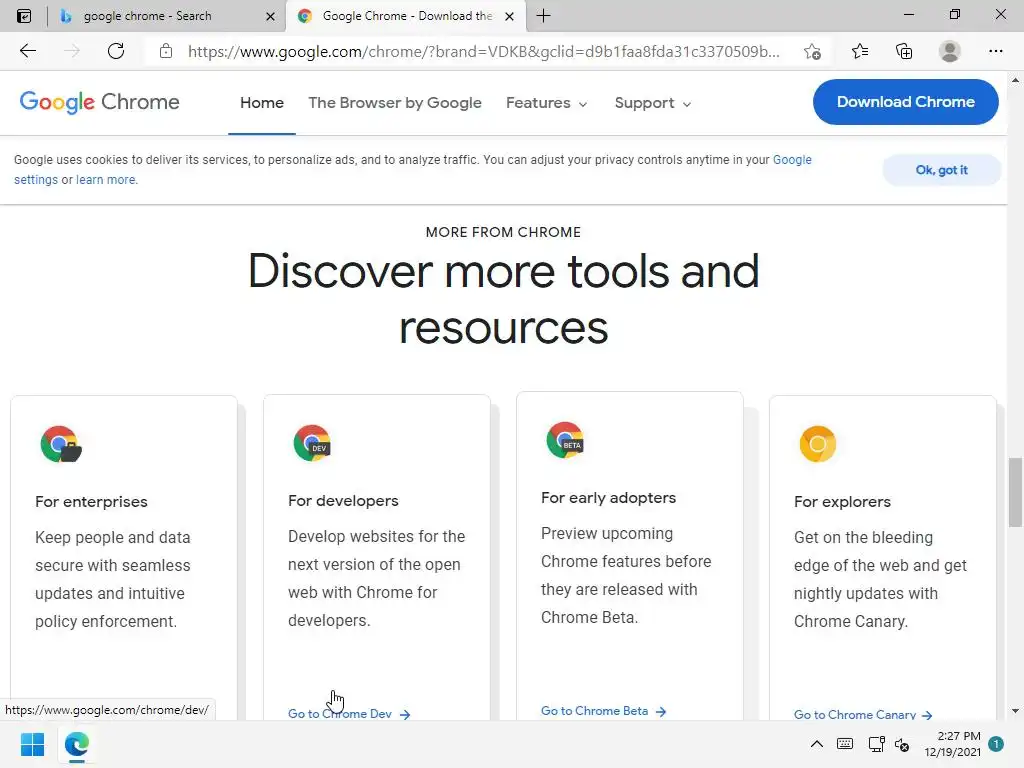Click the 'MORE FROM CHROME' label
This screenshot has height=768, width=1024.
[x=504, y=232]
